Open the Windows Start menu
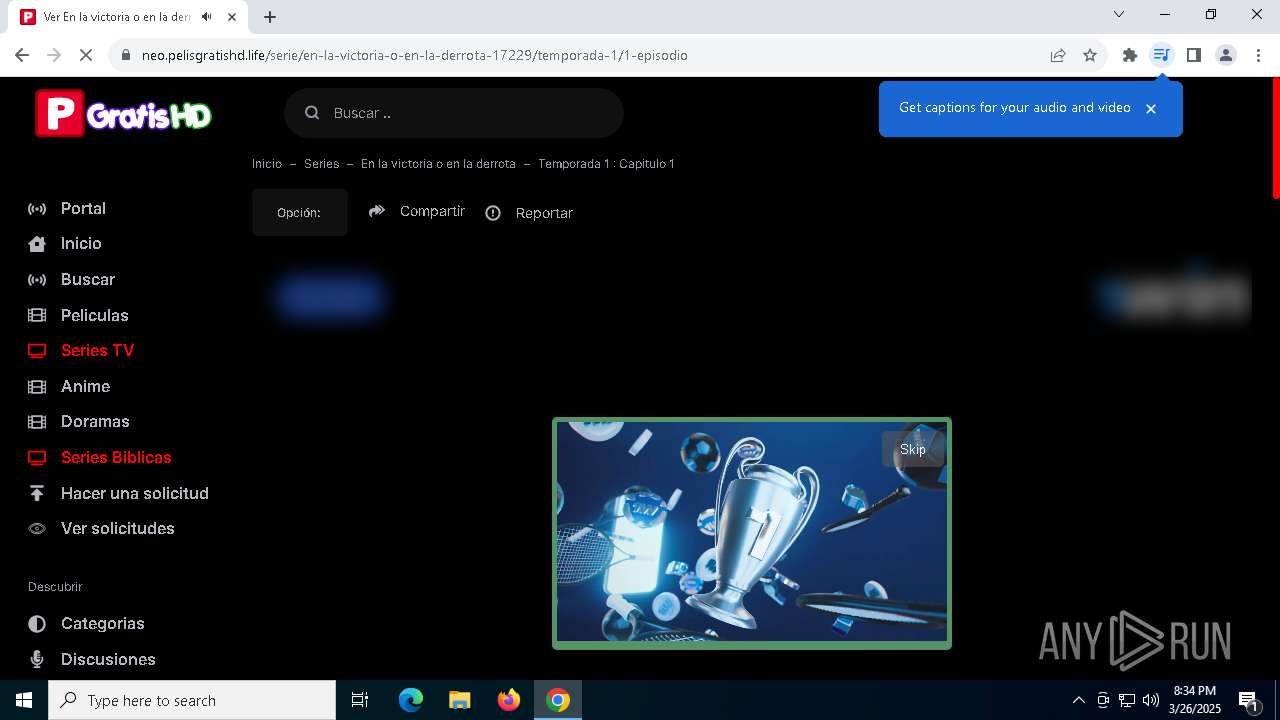Viewport: 1280px width, 720px height. [x=24, y=700]
